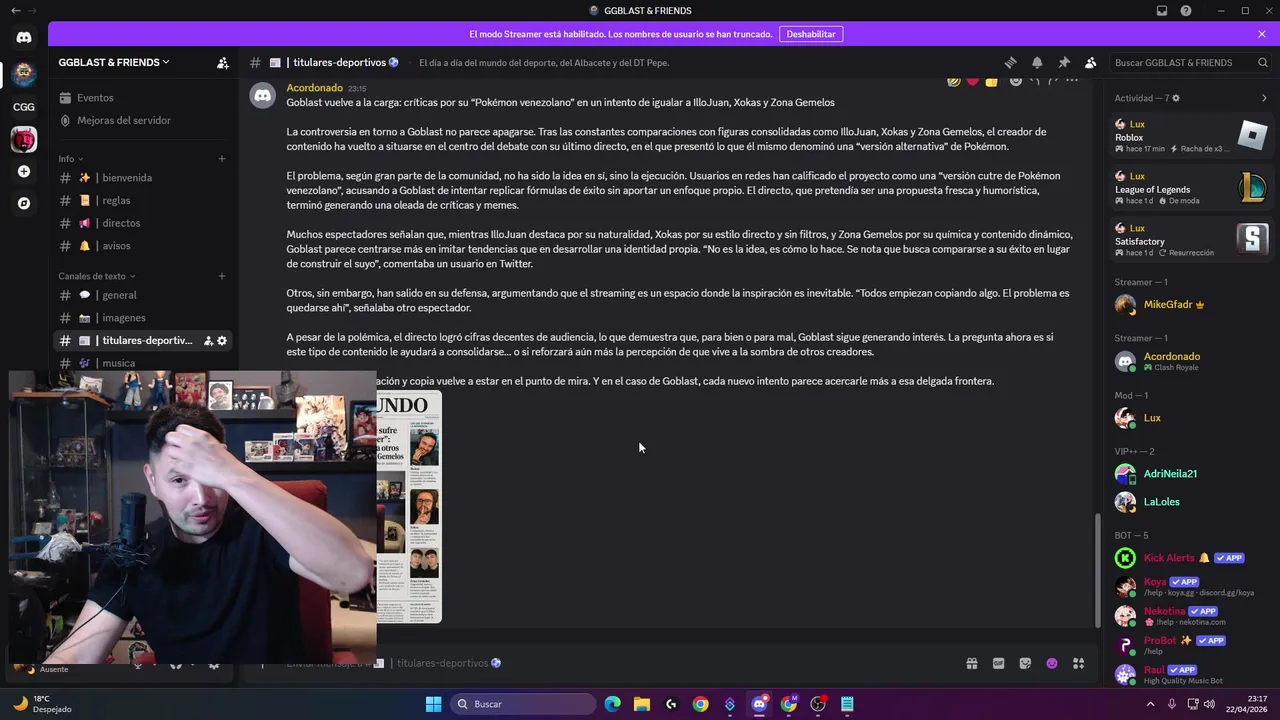The width and height of the screenshot is (1280, 720).
Task: Open Eventos in the sidebar
Action: (x=142, y=98)
